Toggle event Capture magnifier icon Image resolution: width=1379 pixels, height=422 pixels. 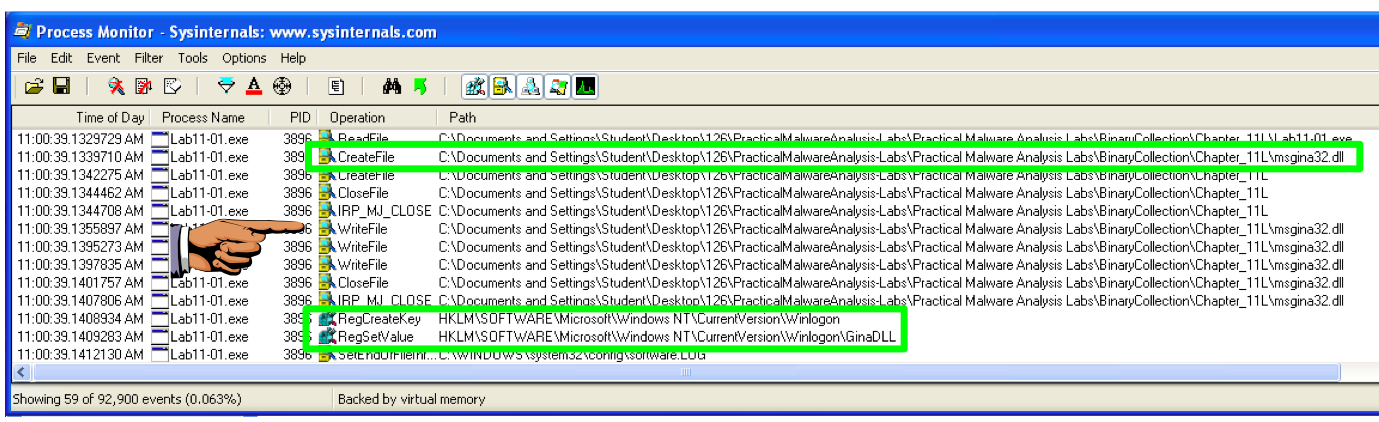(x=116, y=87)
